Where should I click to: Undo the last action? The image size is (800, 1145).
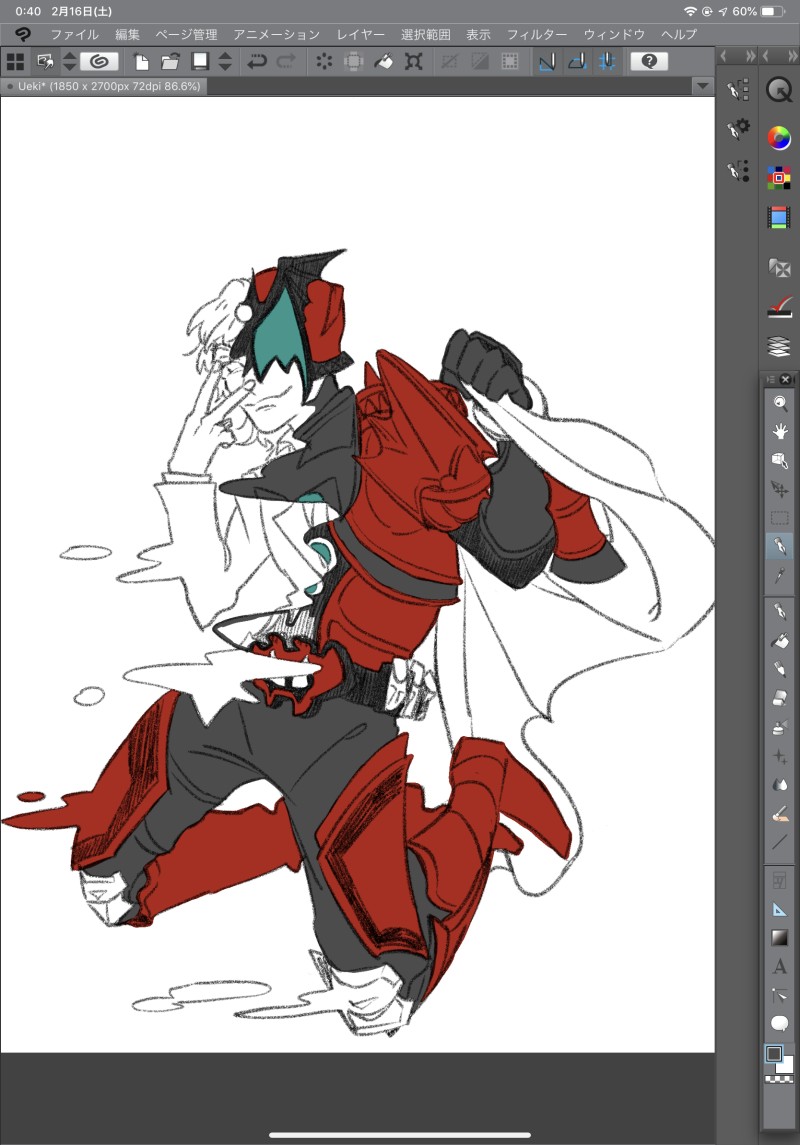coord(256,61)
